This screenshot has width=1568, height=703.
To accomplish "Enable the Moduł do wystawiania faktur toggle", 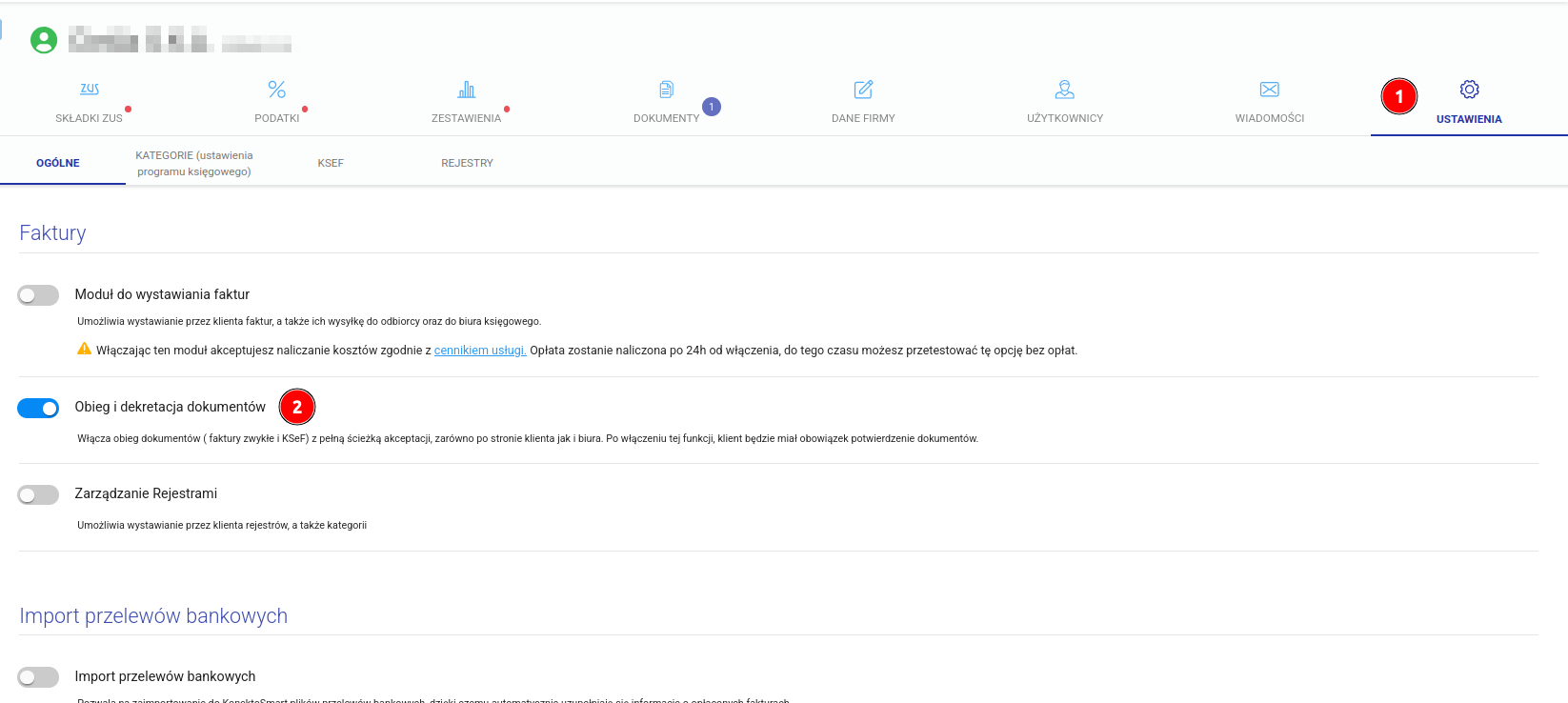I will pos(38,295).
